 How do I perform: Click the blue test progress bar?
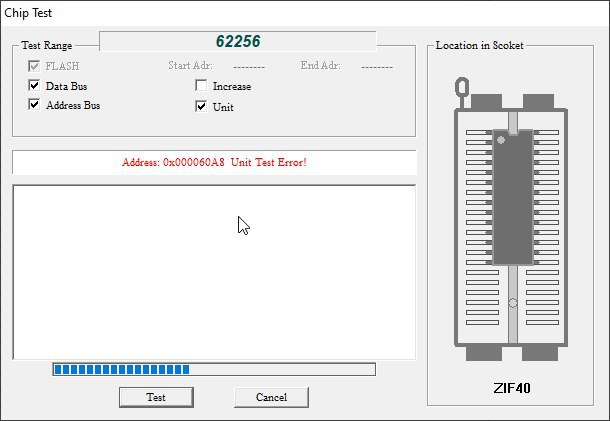coord(214,369)
